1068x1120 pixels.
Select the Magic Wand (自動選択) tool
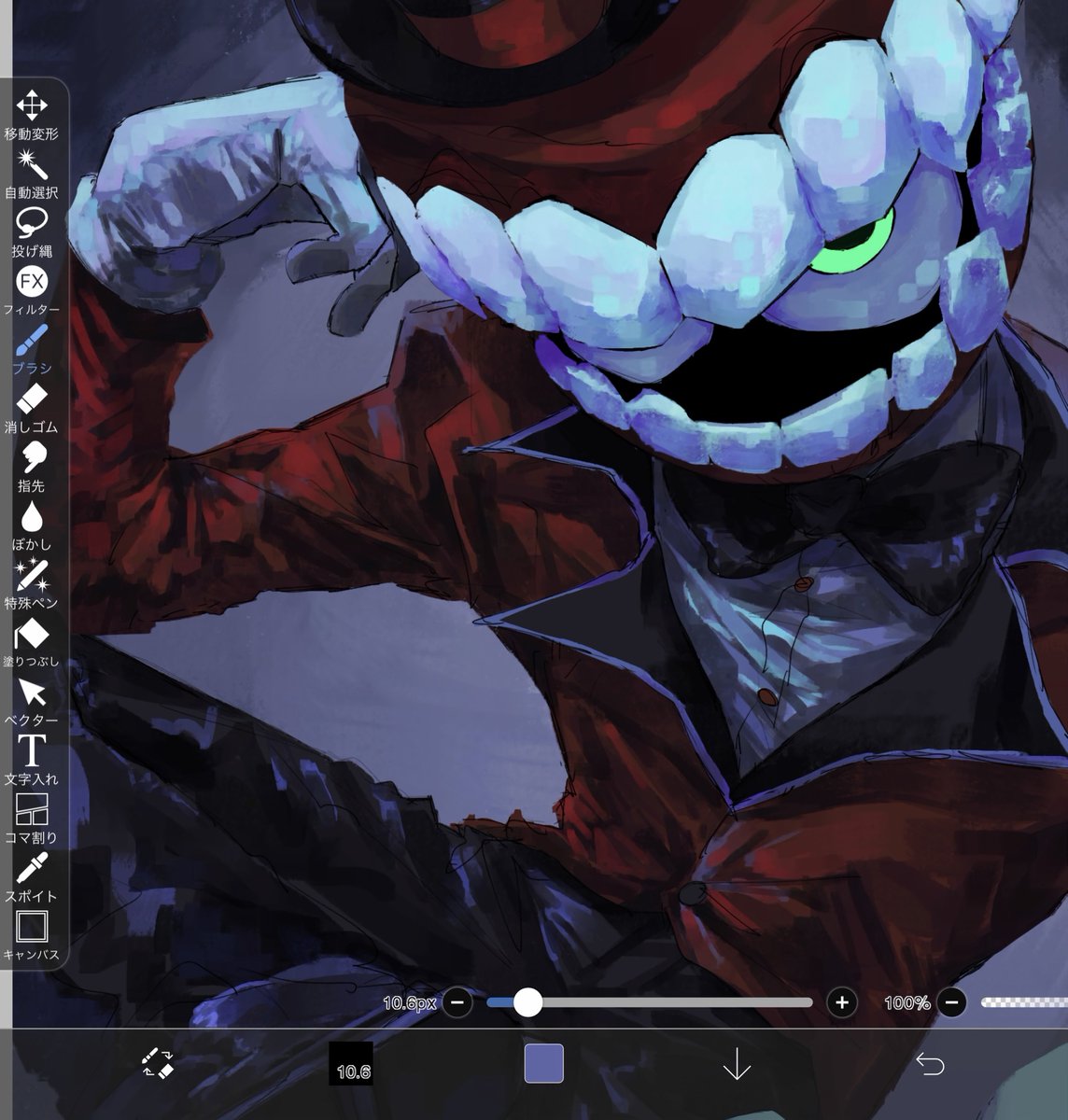[x=32, y=175]
